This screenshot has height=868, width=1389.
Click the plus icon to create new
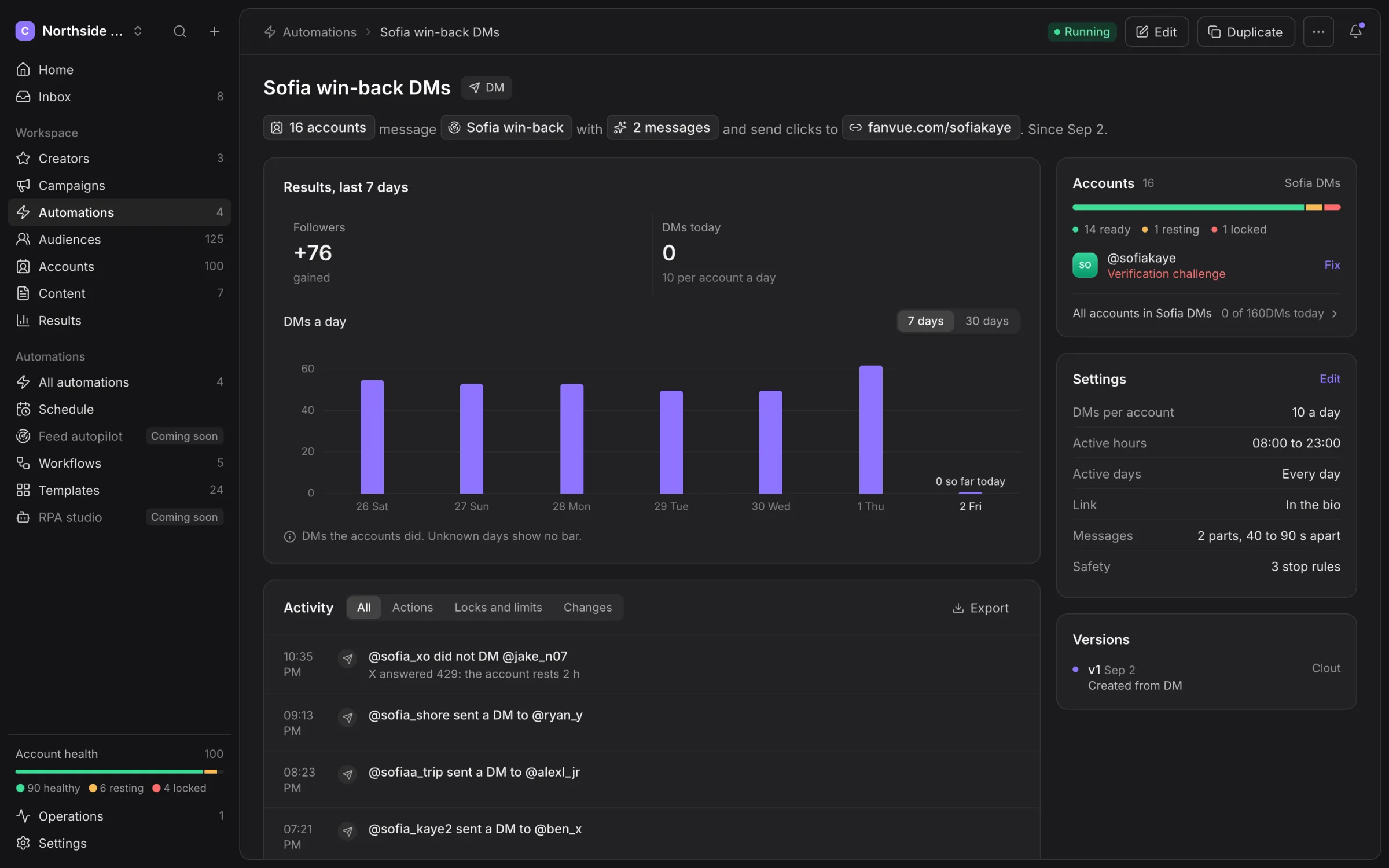(214, 31)
